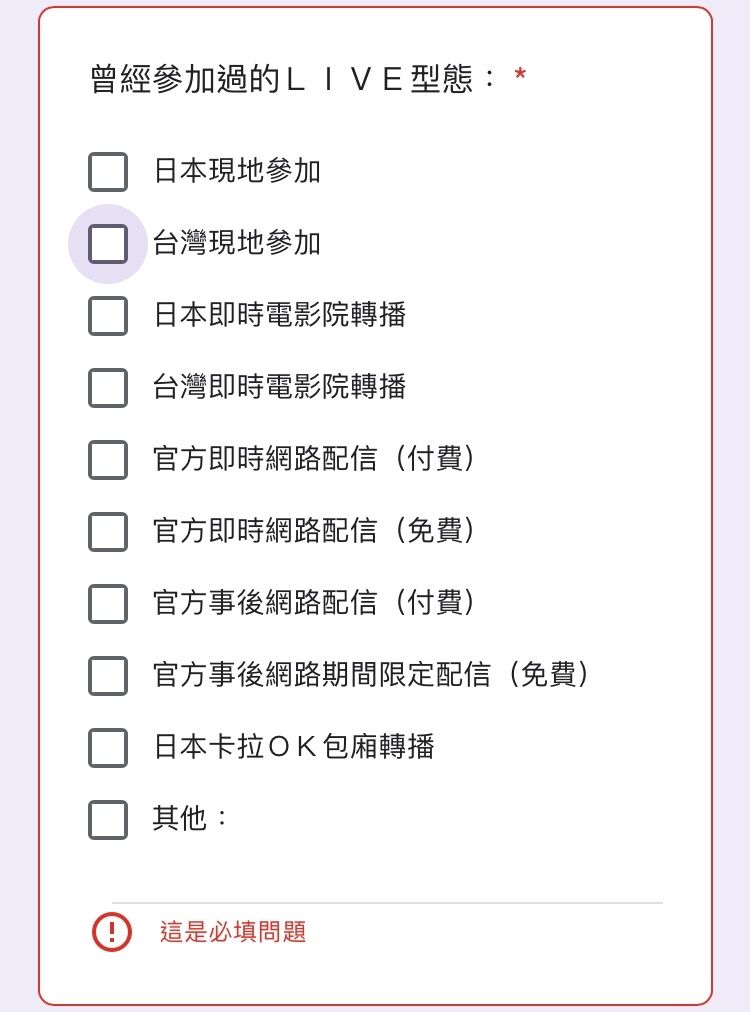750x1012 pixels.
Task: Check 官方事後網路期間限定配信（免費） box
Action: [108, 676]
